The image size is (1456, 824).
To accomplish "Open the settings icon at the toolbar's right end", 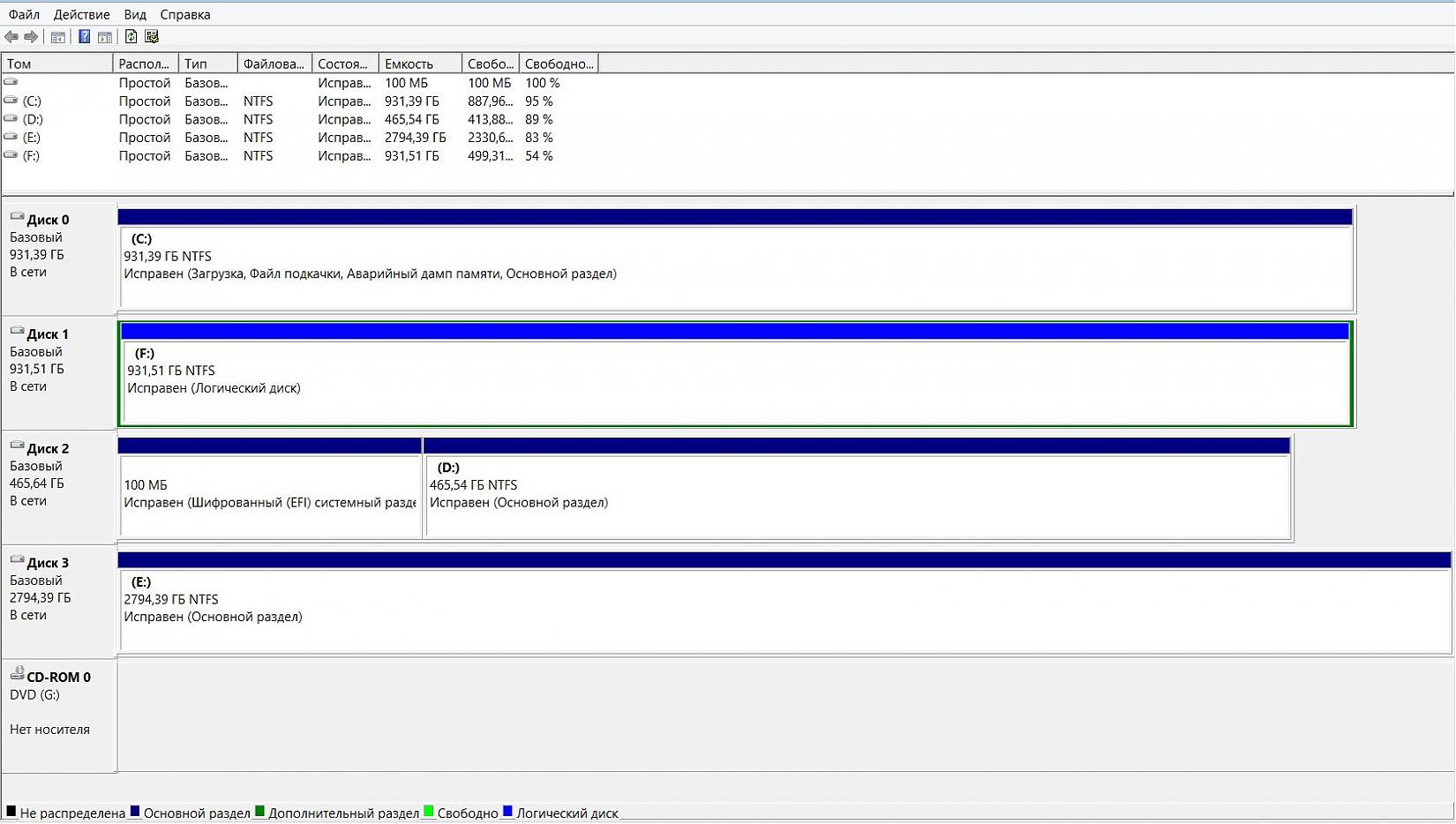I will click(x=152, y=37).
